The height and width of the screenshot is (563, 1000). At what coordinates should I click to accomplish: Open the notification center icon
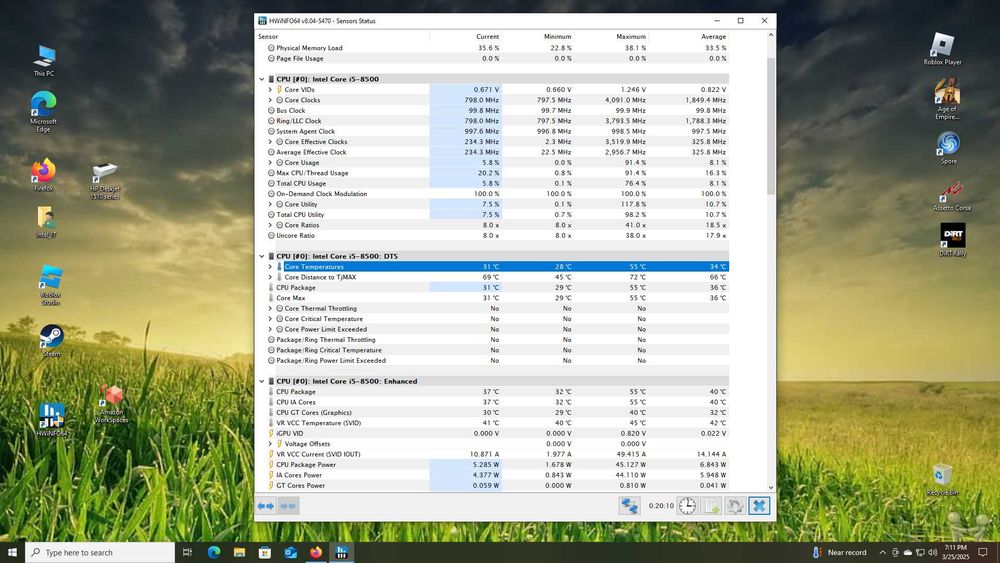pos(983,552)
